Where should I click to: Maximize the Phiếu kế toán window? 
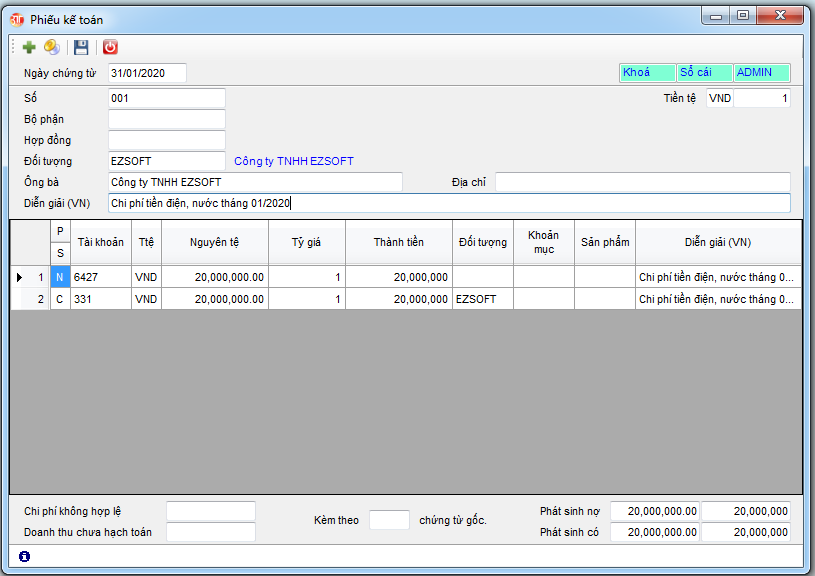[743, 16]
